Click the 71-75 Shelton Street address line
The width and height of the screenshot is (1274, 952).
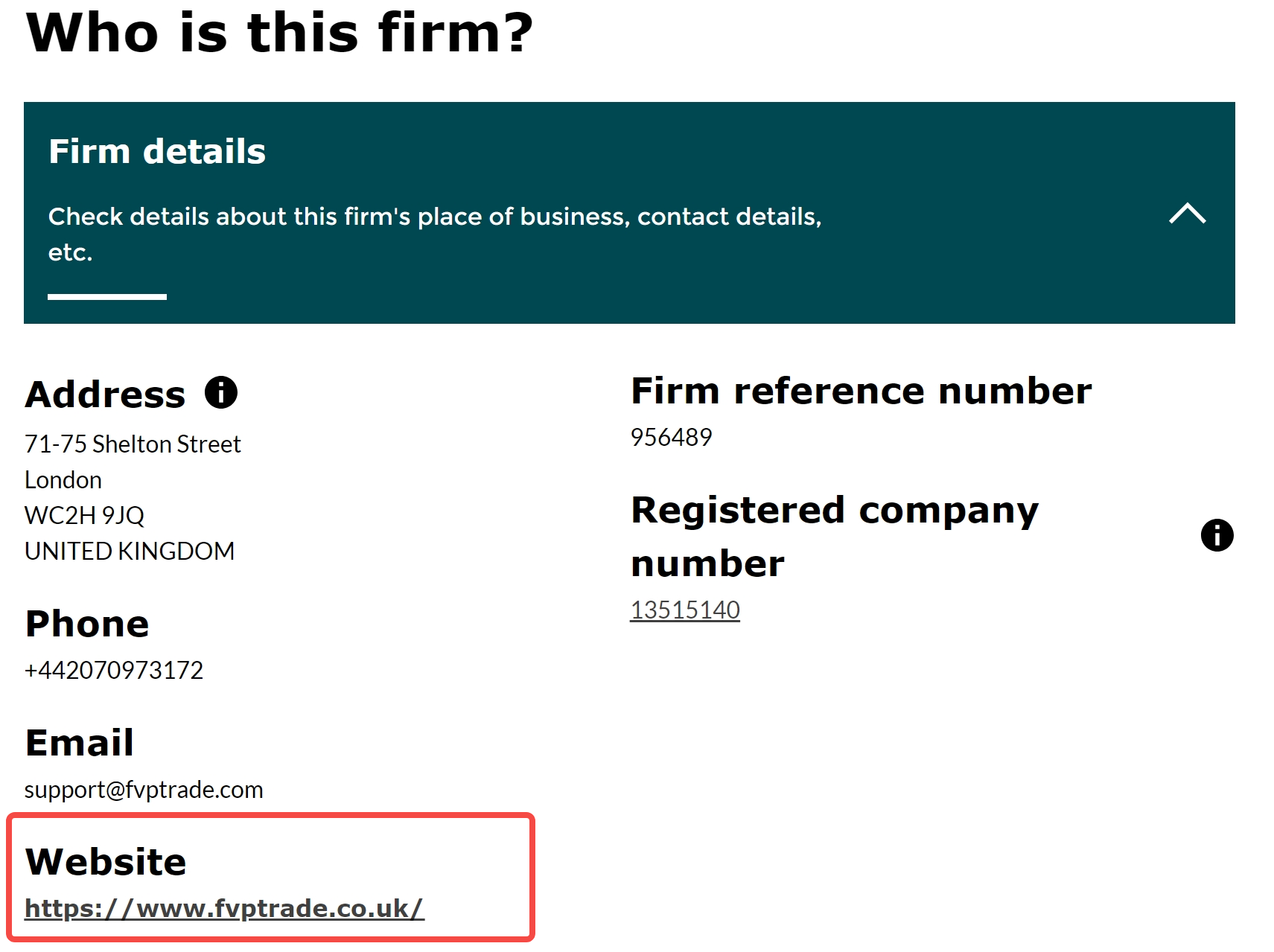(133, 444)
